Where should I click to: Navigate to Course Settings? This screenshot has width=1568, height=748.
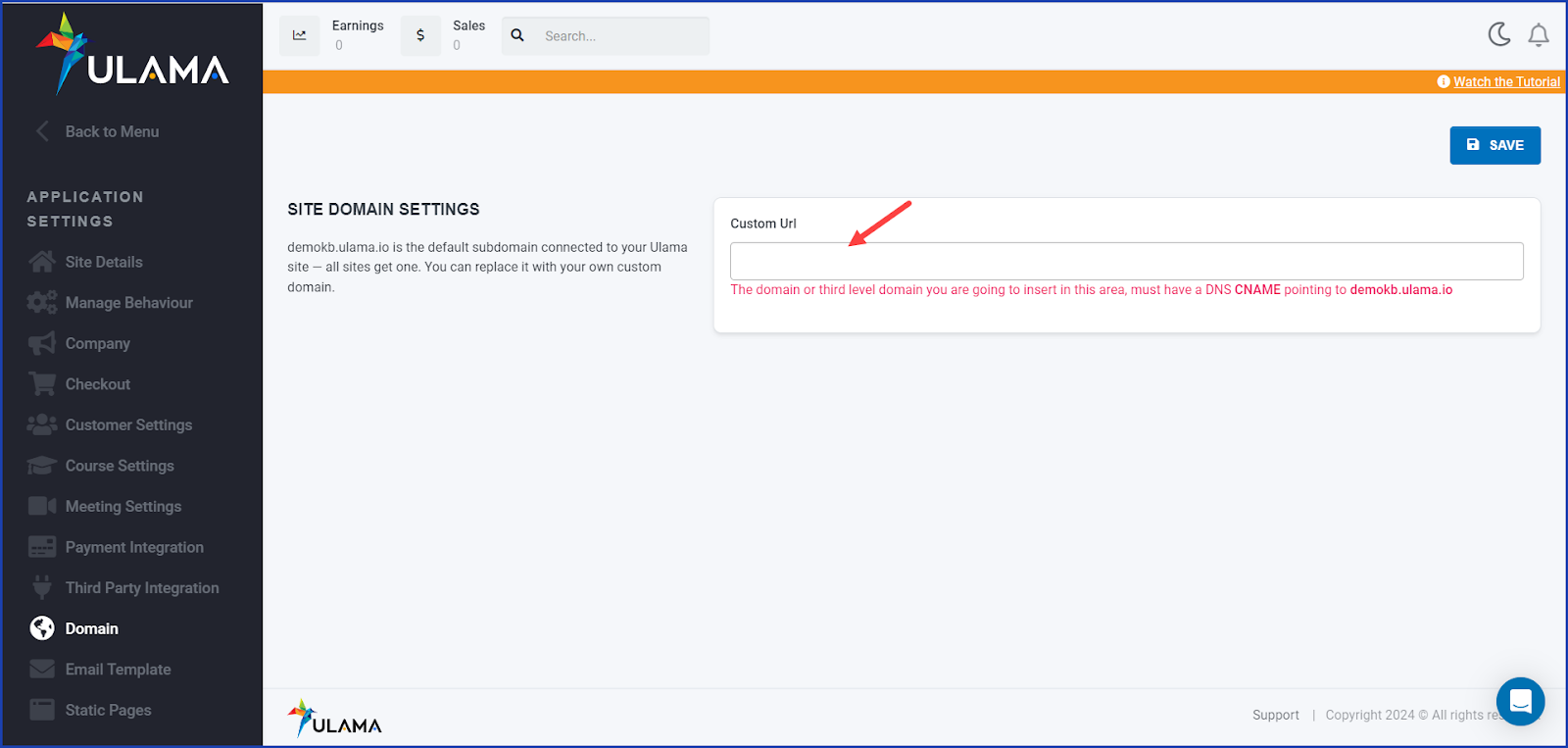120,466
